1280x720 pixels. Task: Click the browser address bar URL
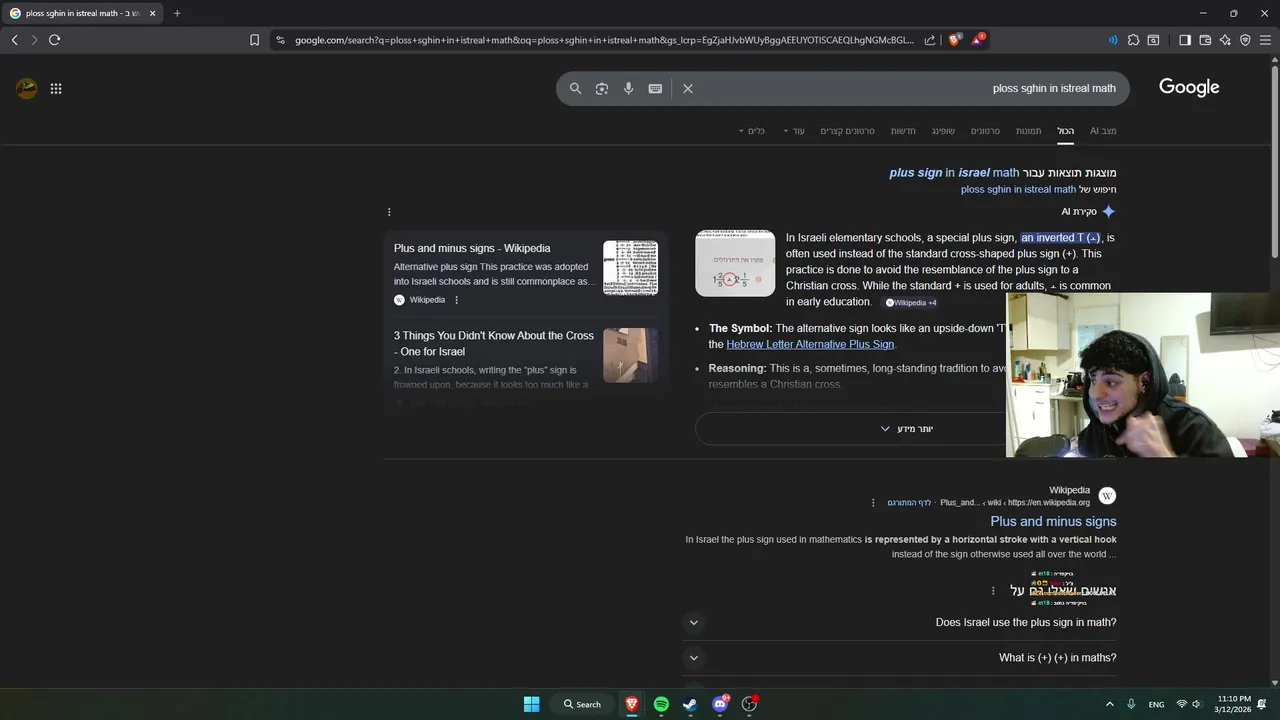pos(604,40)
